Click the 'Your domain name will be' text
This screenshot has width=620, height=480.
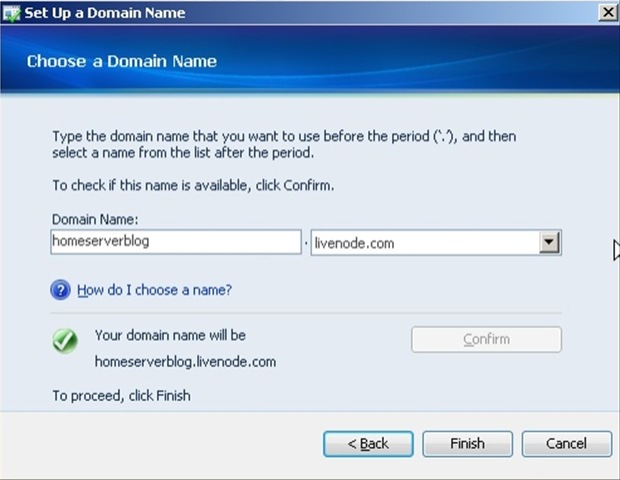(x=170, y=335)
